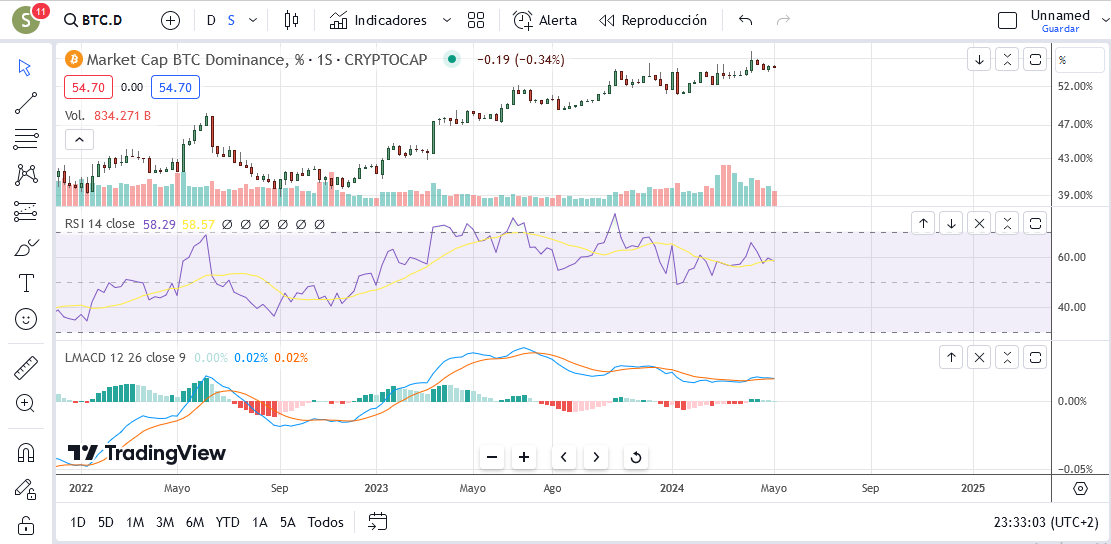Click the BTC.D symbol search field
Viewport: 1111px width, 544px height.
coord(93,21)
